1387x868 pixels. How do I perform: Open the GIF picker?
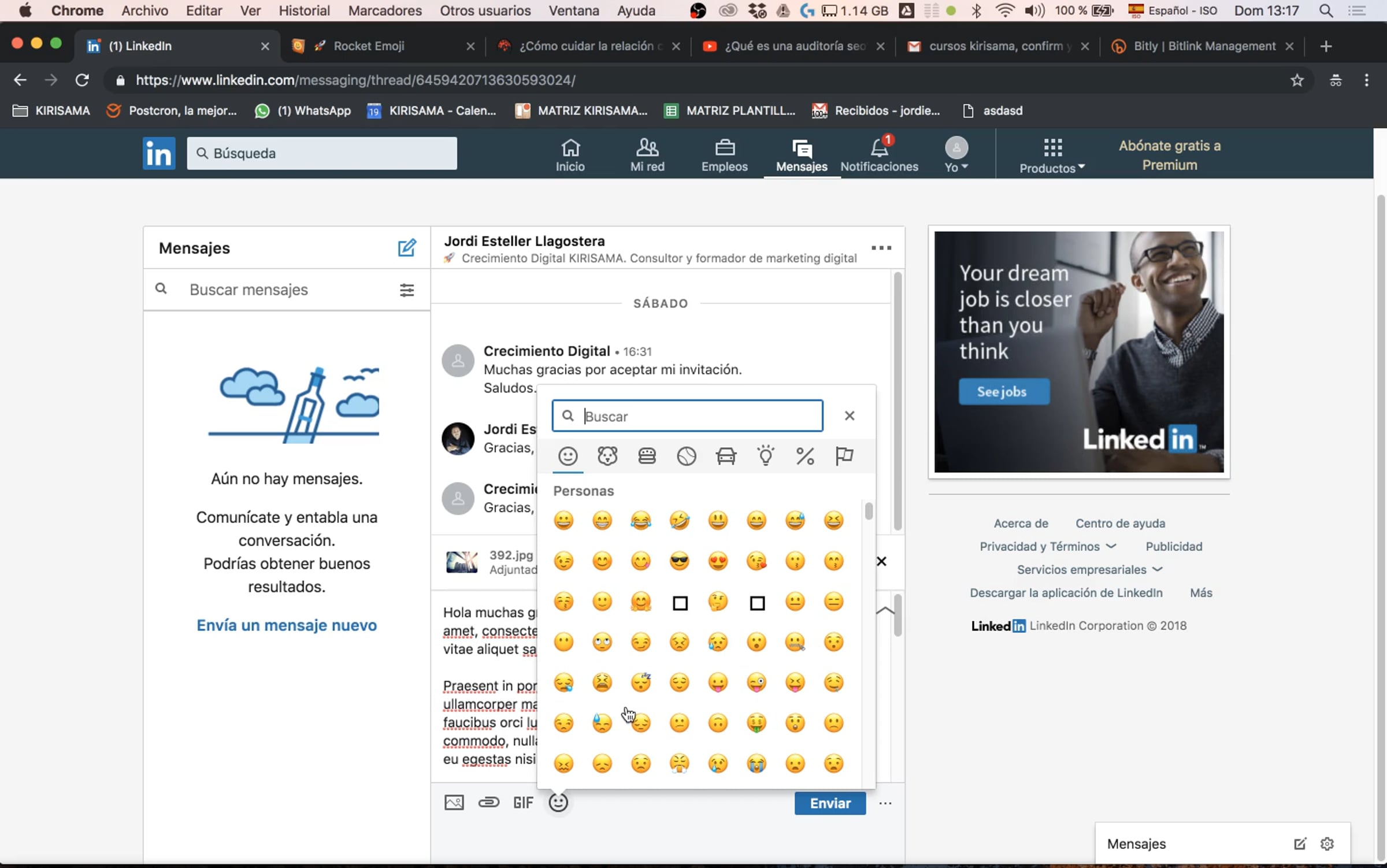tap(523, 802)
